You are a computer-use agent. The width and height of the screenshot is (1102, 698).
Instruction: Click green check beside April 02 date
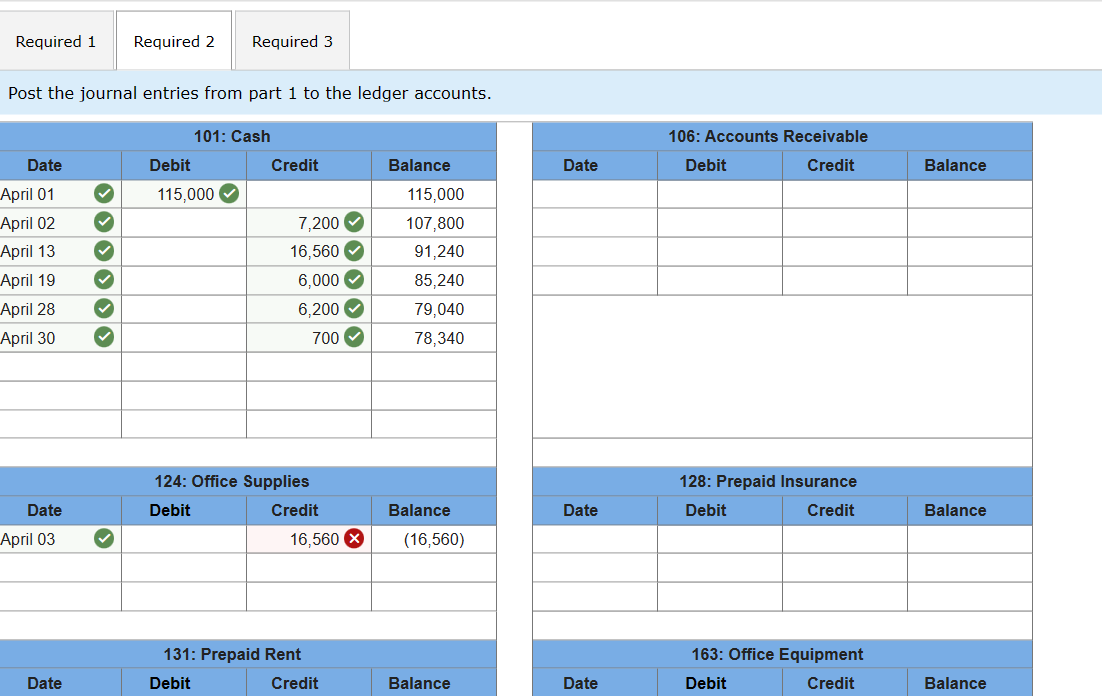click(x=104, y=222)
